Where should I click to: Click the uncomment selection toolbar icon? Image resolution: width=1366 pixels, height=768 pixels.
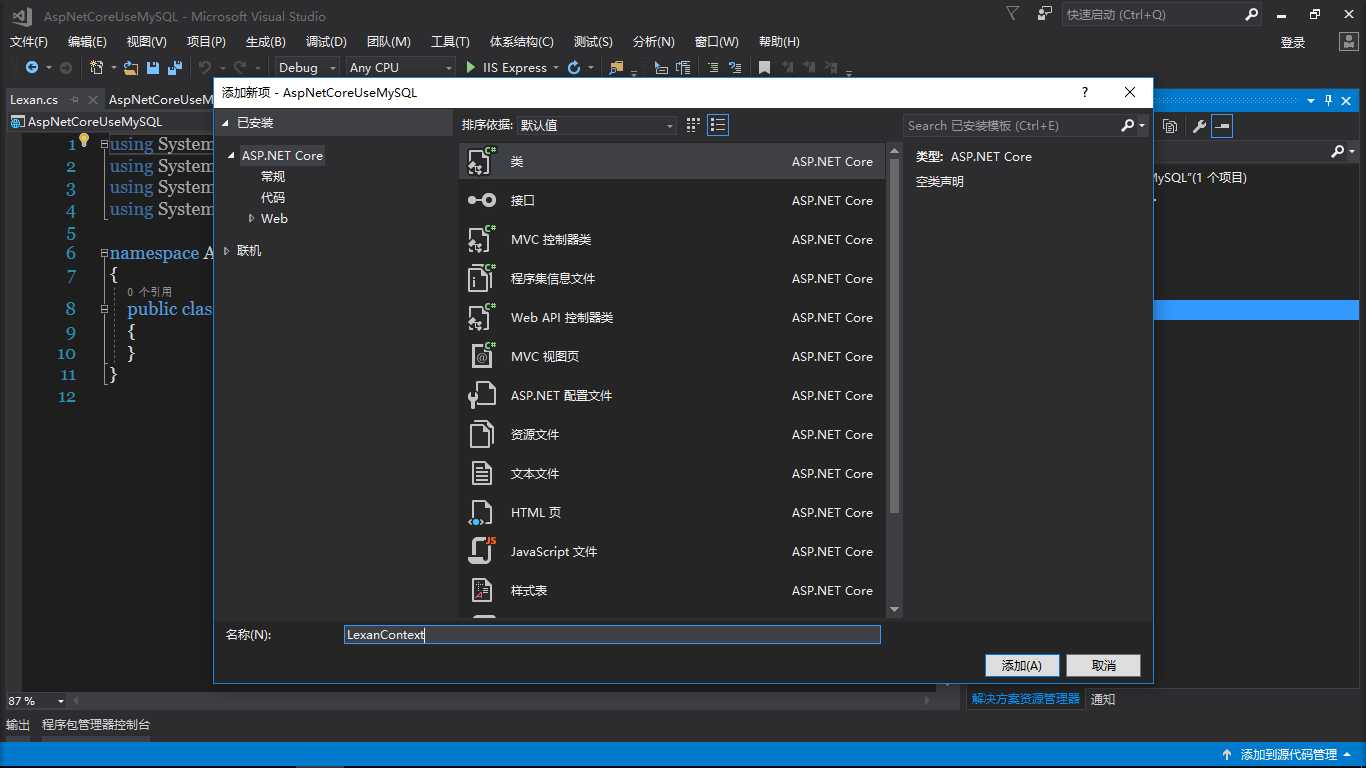(735, 67)
